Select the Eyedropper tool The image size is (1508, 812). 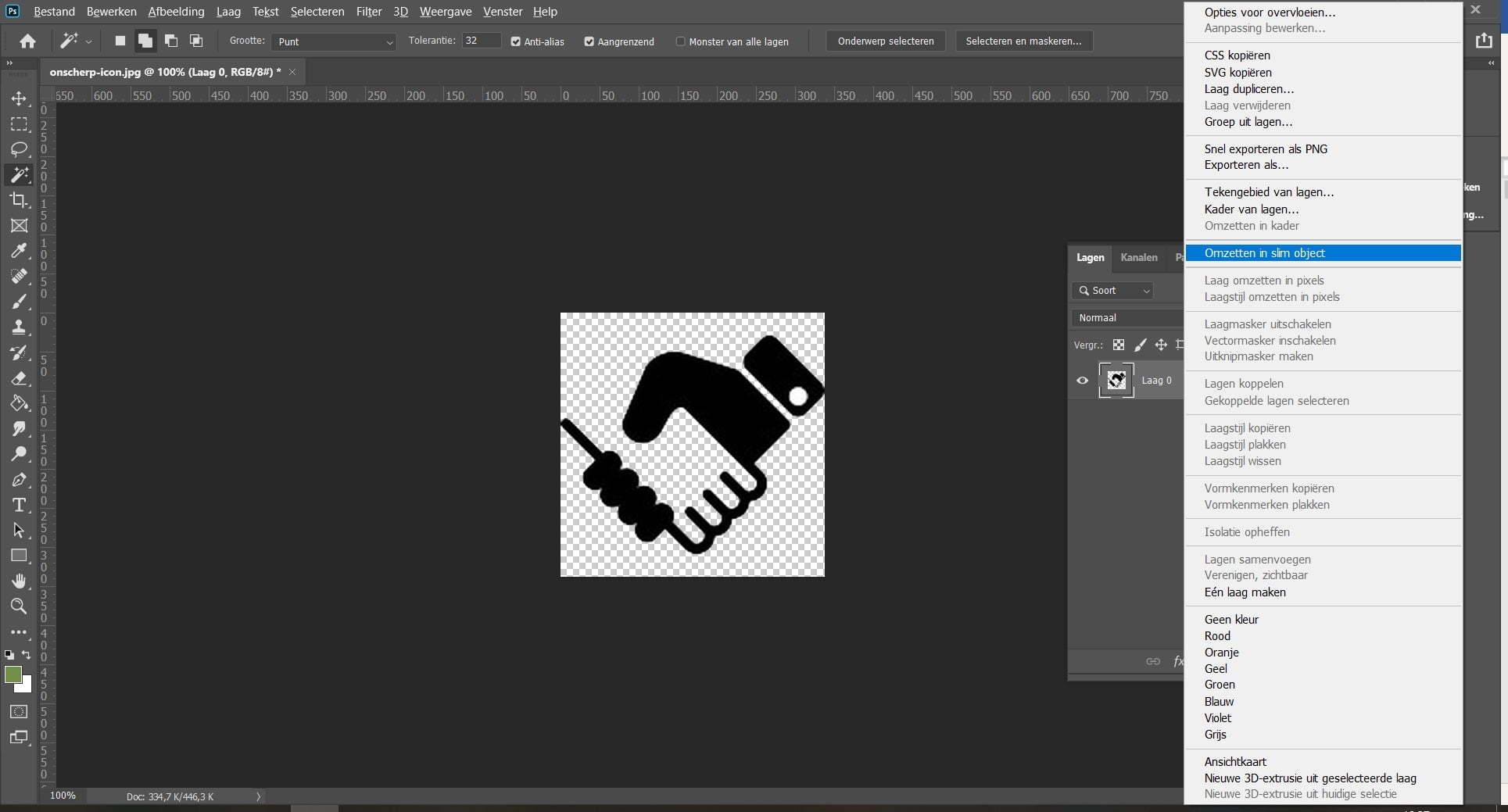click(19, 251)
